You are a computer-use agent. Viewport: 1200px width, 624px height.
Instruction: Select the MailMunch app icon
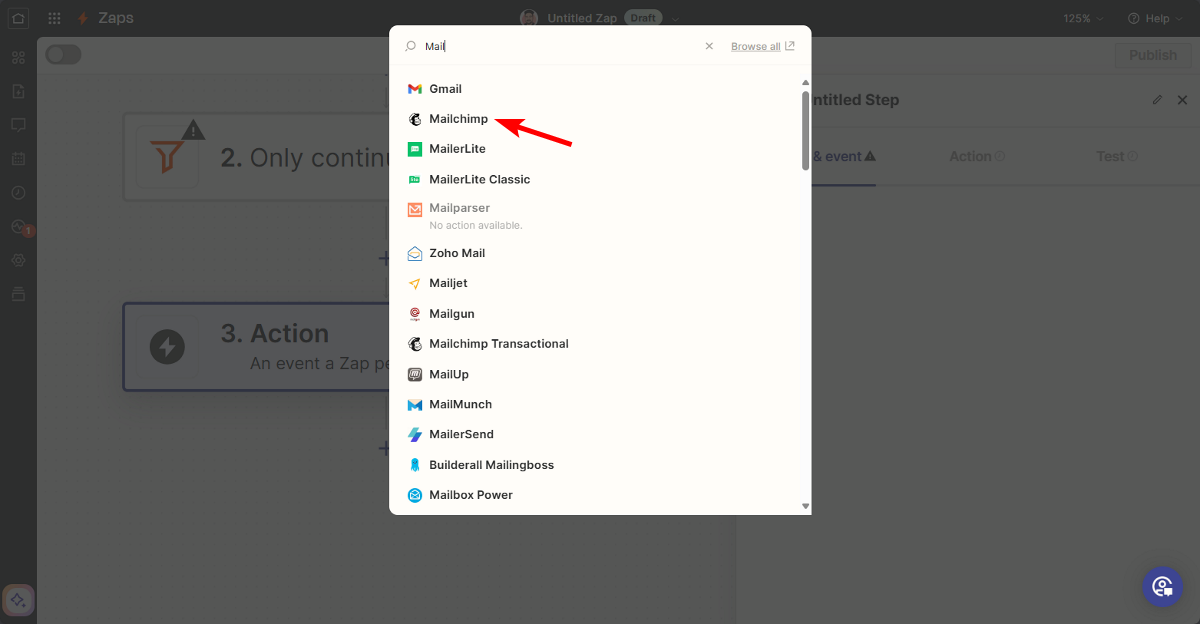pos(415,404)
